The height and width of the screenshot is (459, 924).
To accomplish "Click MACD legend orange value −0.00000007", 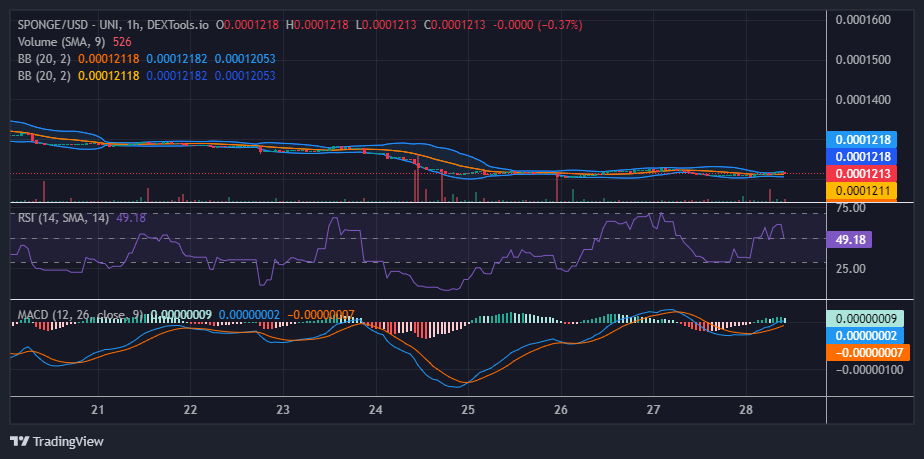I will (321, 315).
